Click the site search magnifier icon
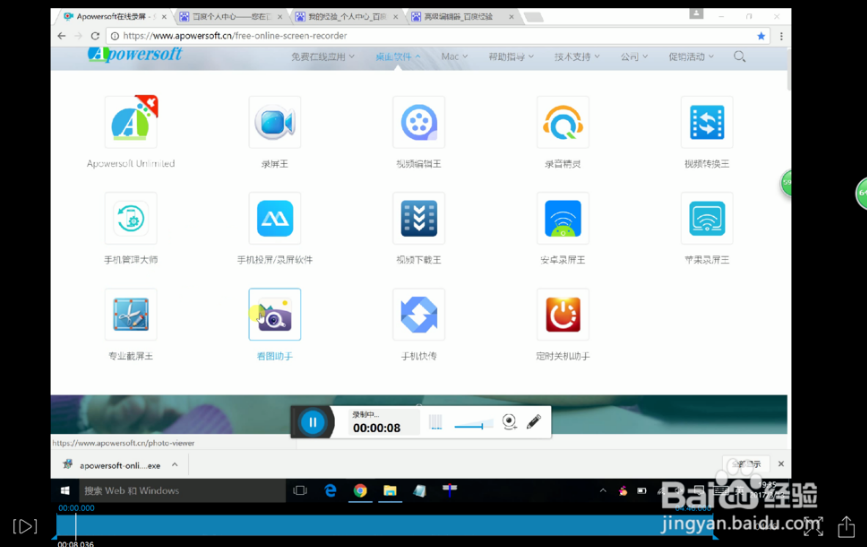Image resolution: width=867 pixels, height=547 pixels. (x=739, y=56)
